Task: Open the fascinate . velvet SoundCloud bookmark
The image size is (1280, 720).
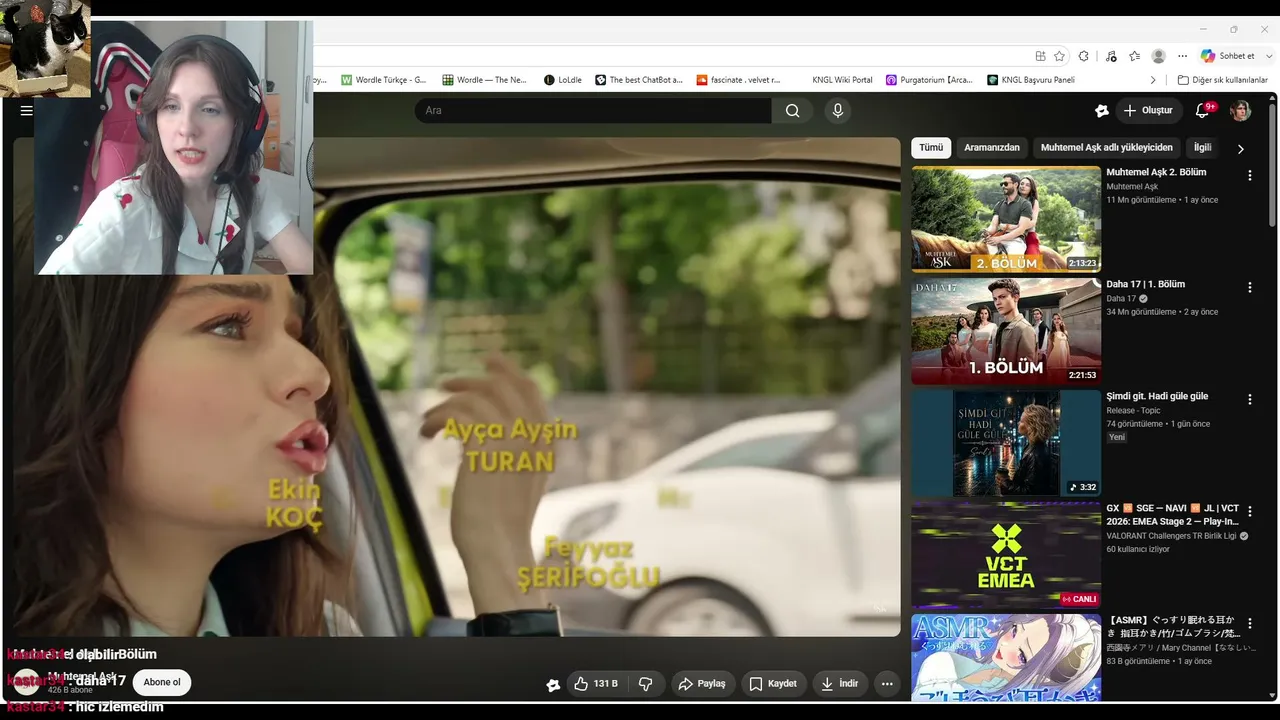Action: click(x=739, y=80)
